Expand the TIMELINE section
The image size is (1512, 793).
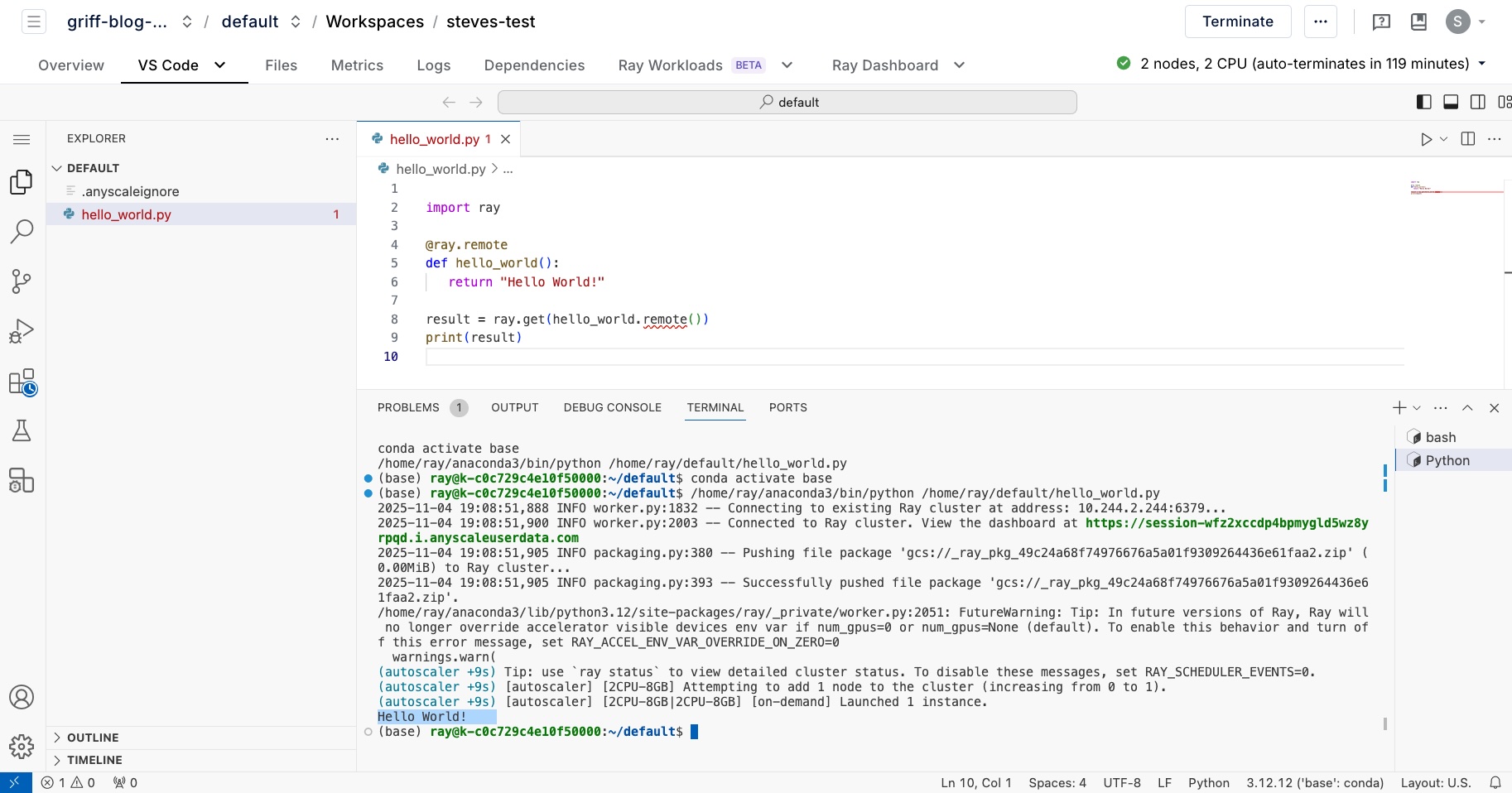[94, 760]
